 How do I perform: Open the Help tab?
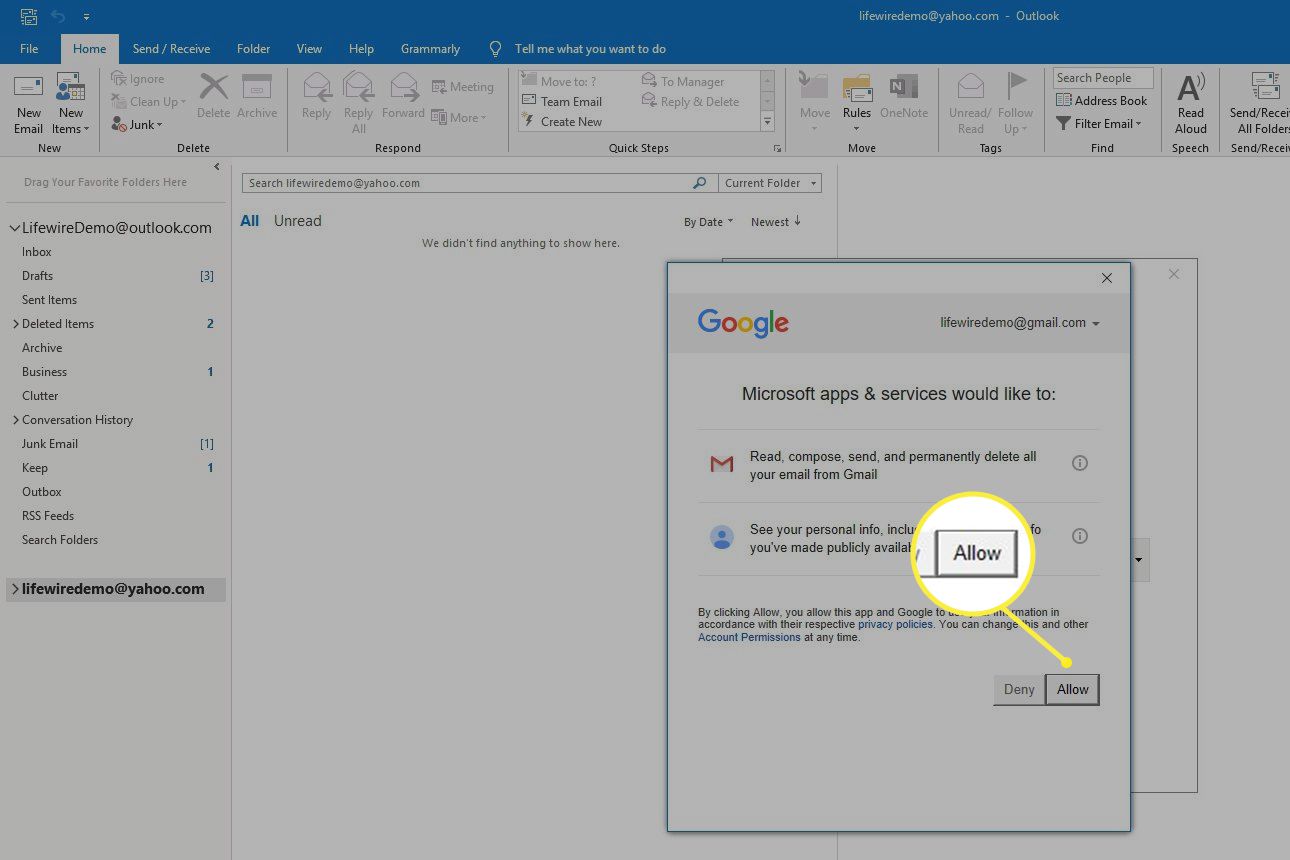click(x=361, y=48)
